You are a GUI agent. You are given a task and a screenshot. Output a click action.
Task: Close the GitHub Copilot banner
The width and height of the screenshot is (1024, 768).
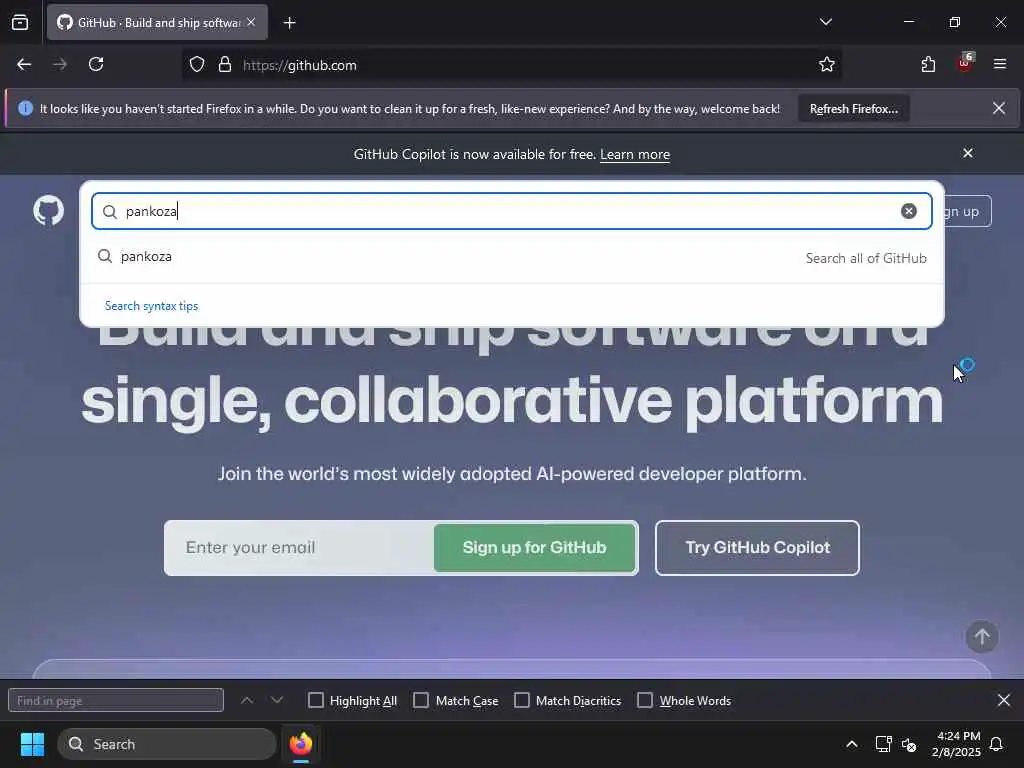tap(968, 153)
